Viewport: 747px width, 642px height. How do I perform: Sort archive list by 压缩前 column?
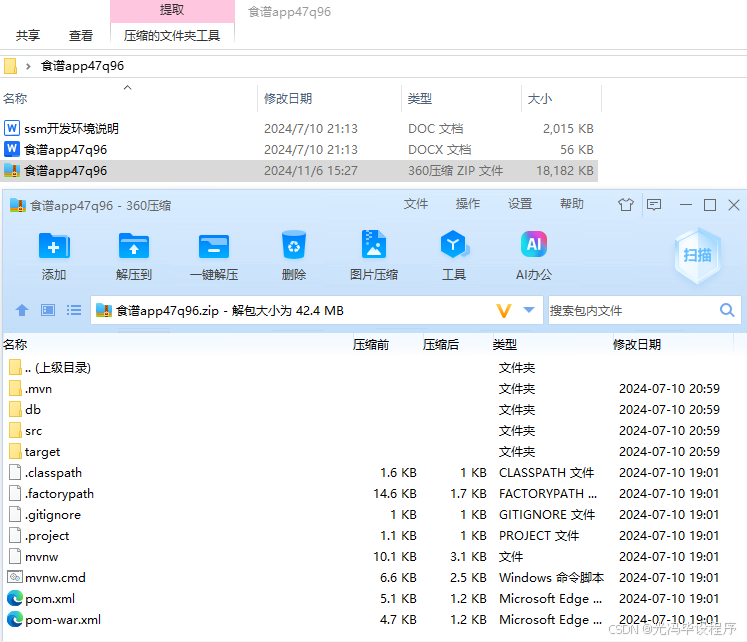(x=371, y=344)
